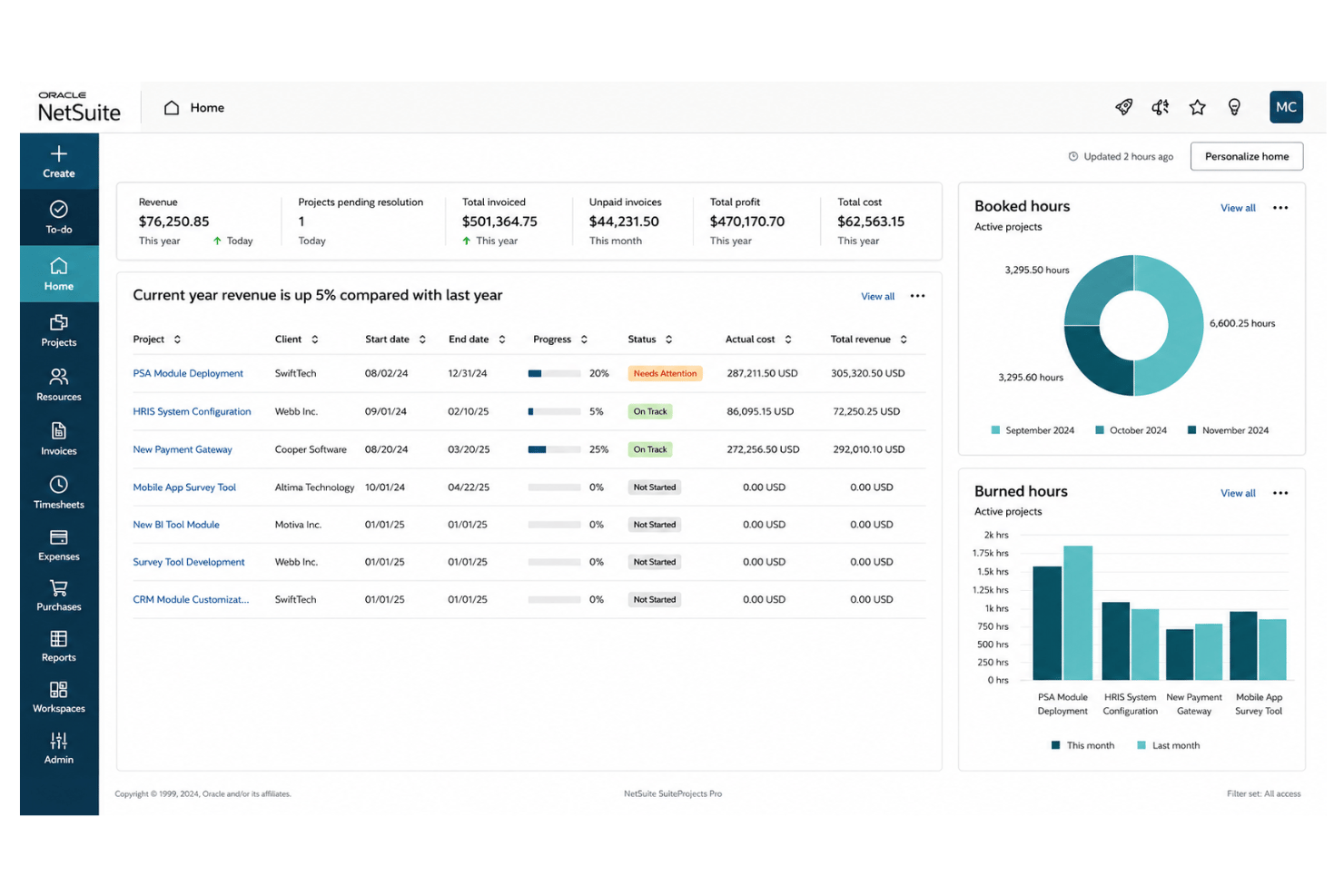Click the rocket icon in header

click(x=1124, y=107)
